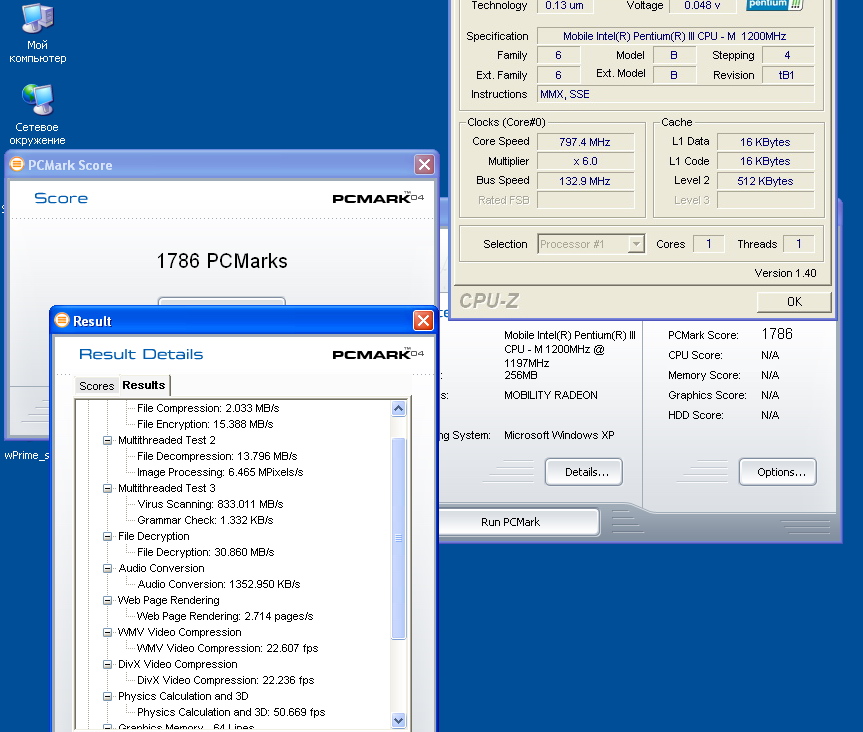Close the Result window
Image resolution: width=863 pixels, height=732 pixels.
click(423, 320)
